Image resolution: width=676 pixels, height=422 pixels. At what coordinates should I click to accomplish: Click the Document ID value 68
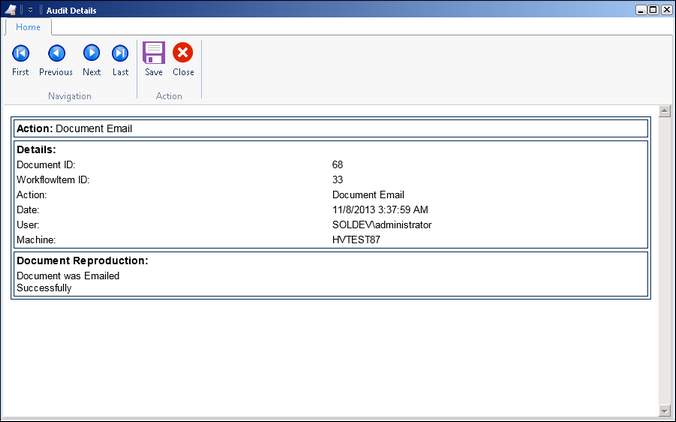tap(338, 165)
